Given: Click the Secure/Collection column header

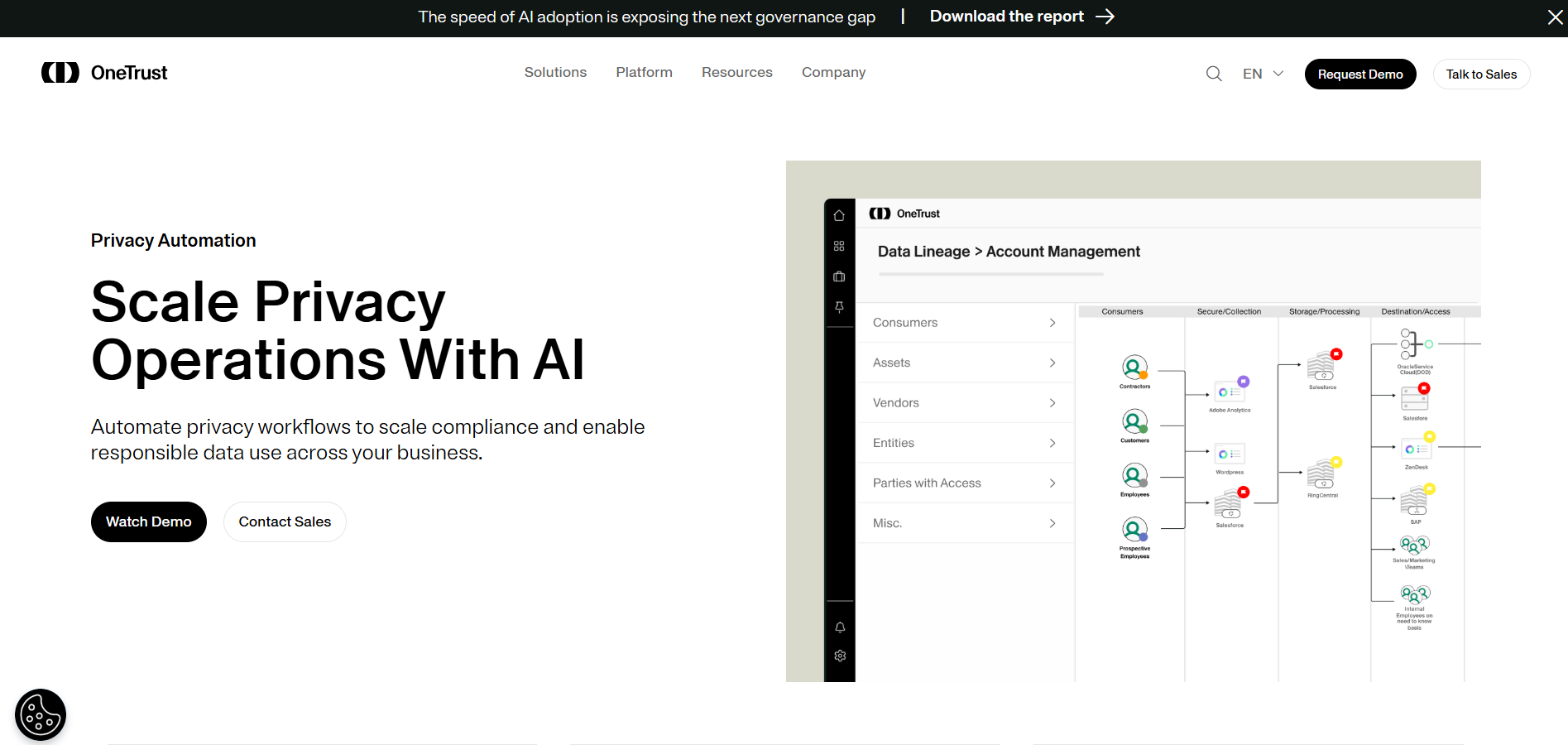Looking at the screenshot, I should [1229, 312].
